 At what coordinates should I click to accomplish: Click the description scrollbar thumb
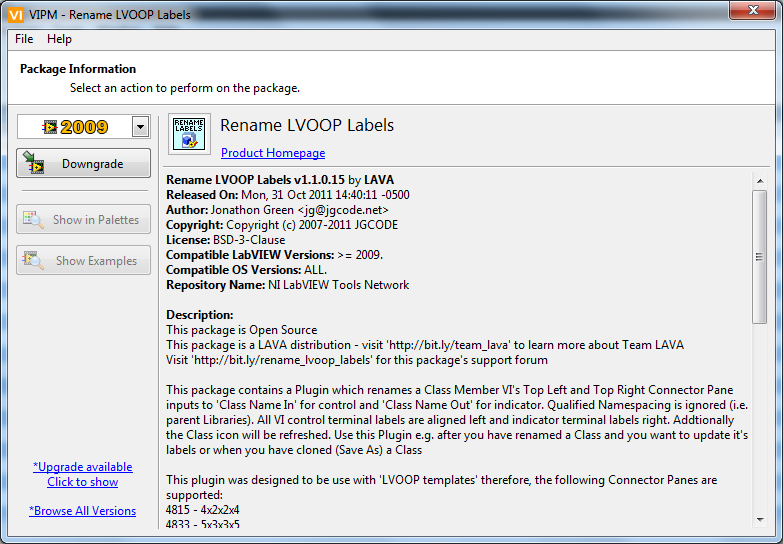point(760,257)
